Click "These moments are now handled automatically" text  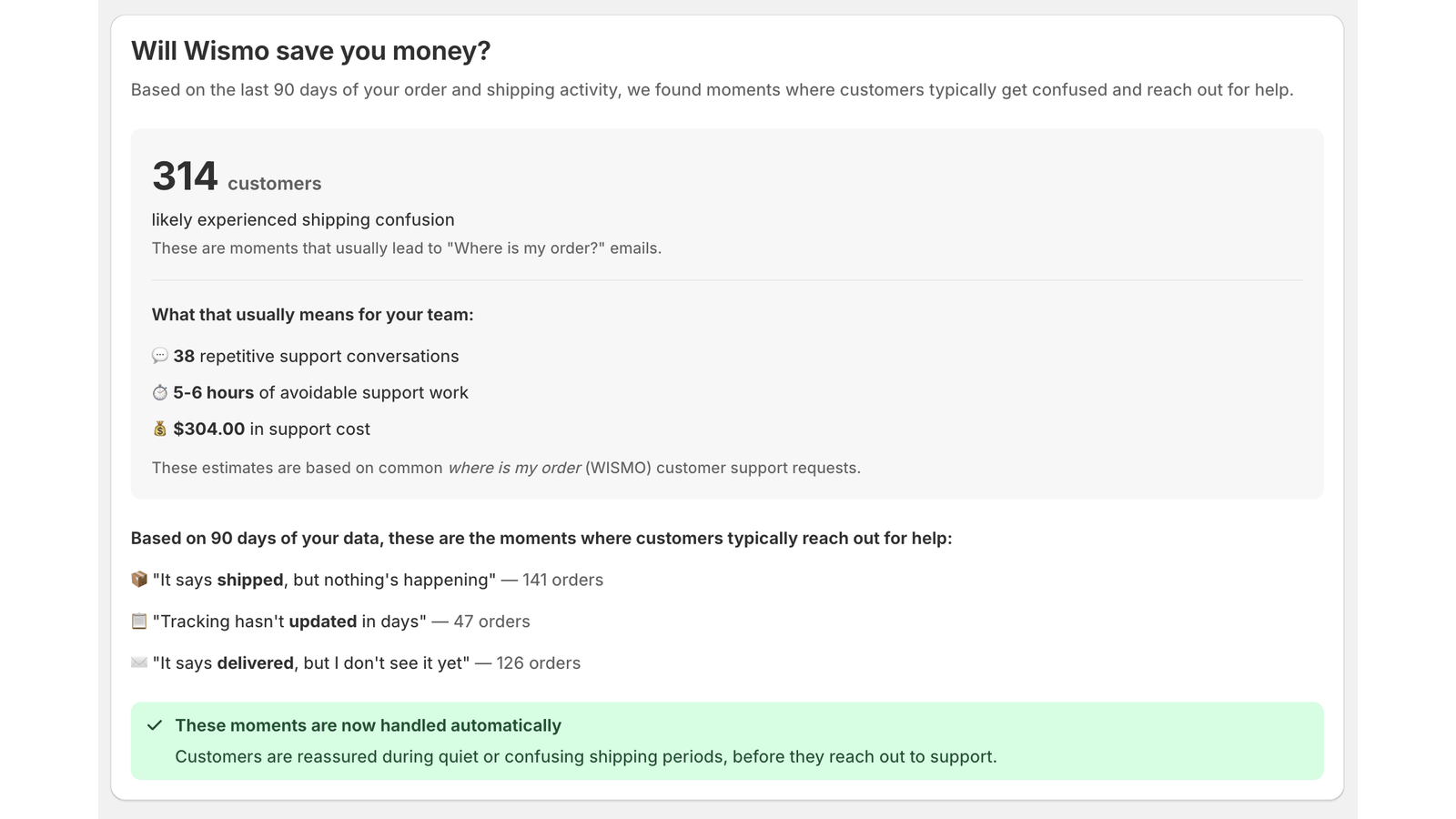click(368, 725)
